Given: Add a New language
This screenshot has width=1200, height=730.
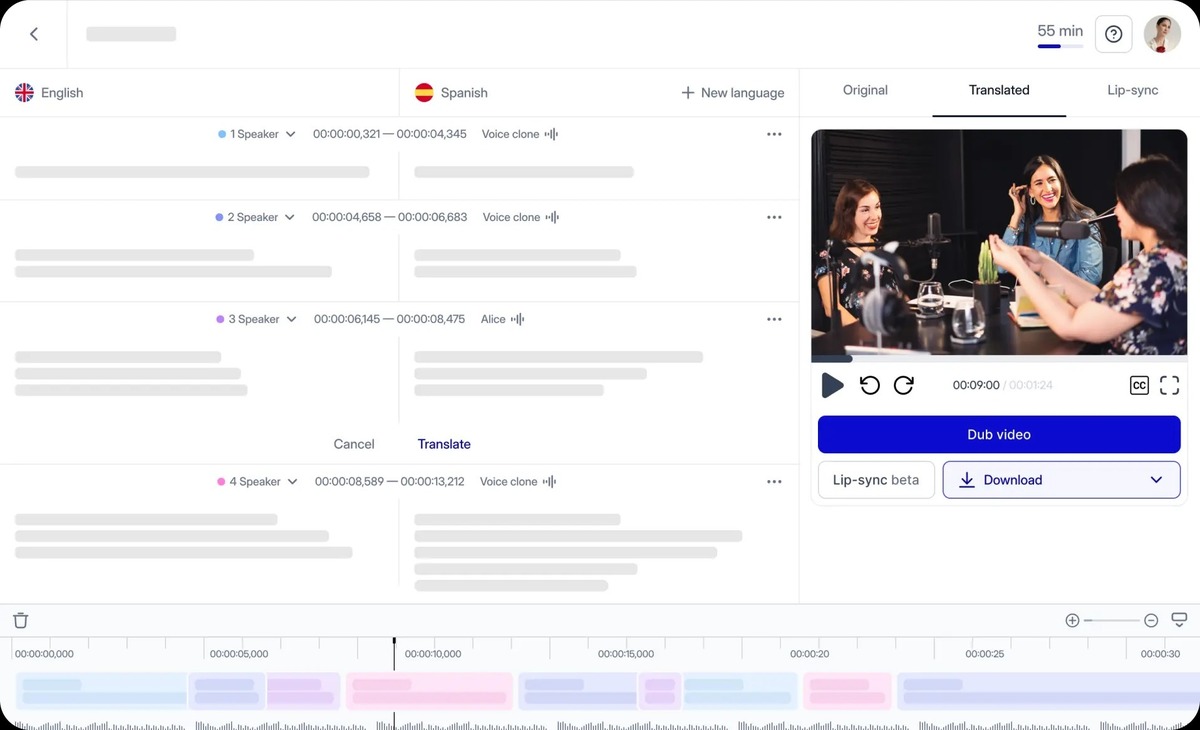Looking at the screenshot, I should [x=733, y=92].
